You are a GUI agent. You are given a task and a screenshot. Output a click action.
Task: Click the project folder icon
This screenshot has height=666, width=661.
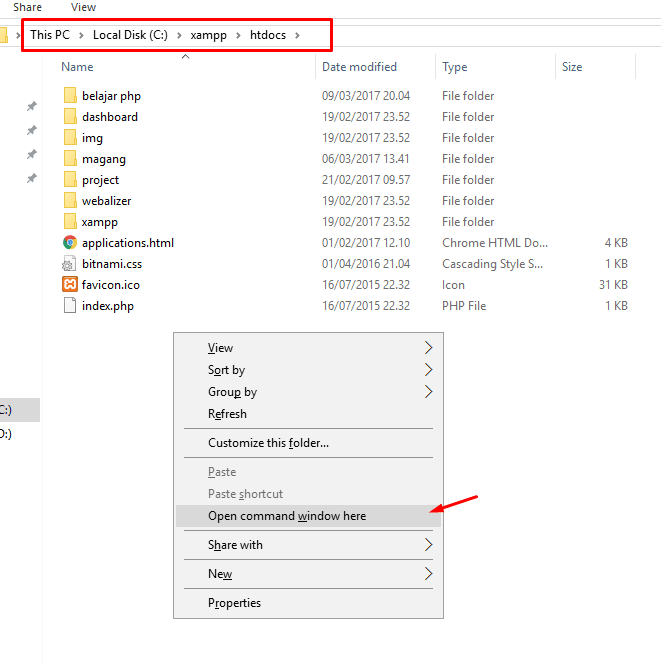pyautogui.click(x=70, y=180)
